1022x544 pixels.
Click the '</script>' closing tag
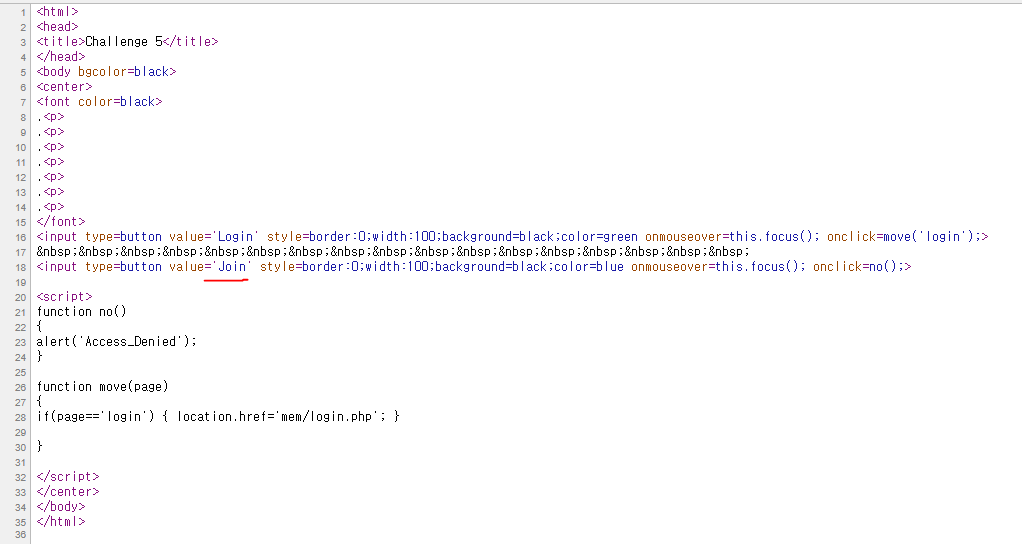click(x=68, y=476)
